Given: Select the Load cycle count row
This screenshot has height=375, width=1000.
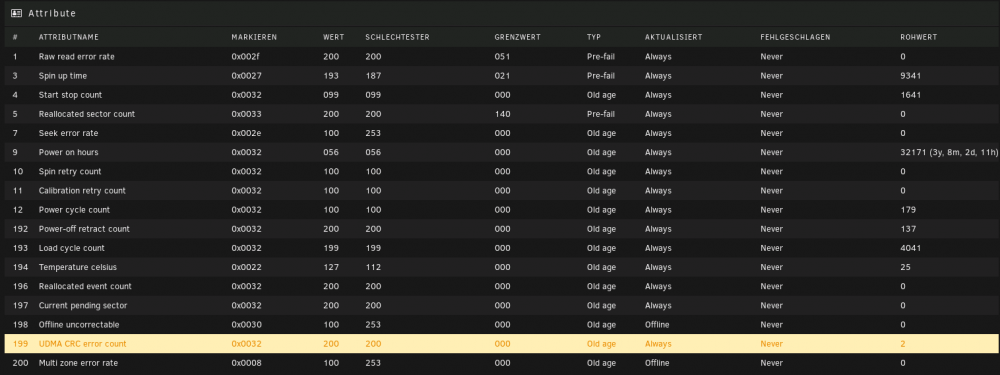Looking at the screenshot, I should pyautogui.click(x=500, y=248).
